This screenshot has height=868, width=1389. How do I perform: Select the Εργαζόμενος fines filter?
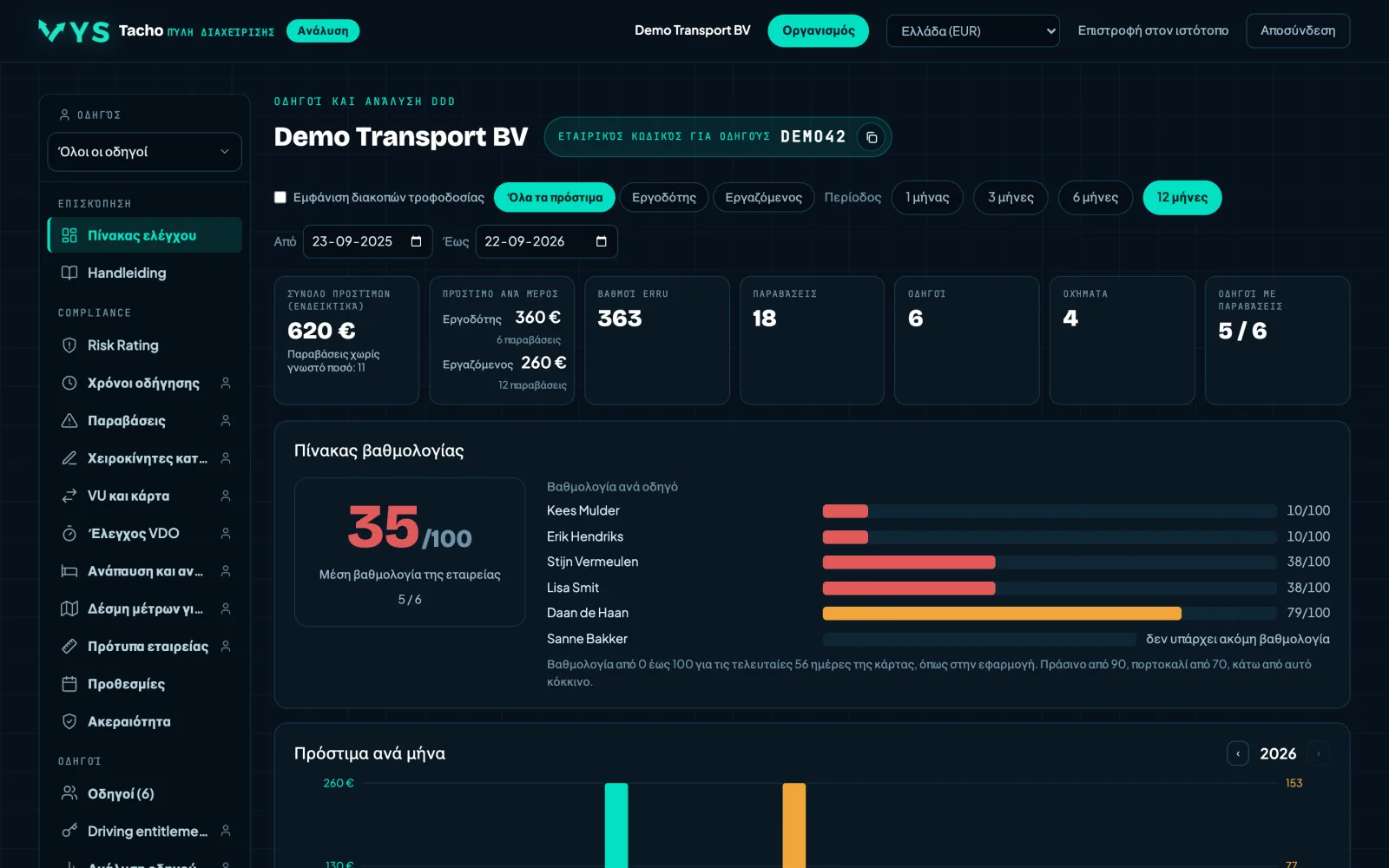point(764,197)
